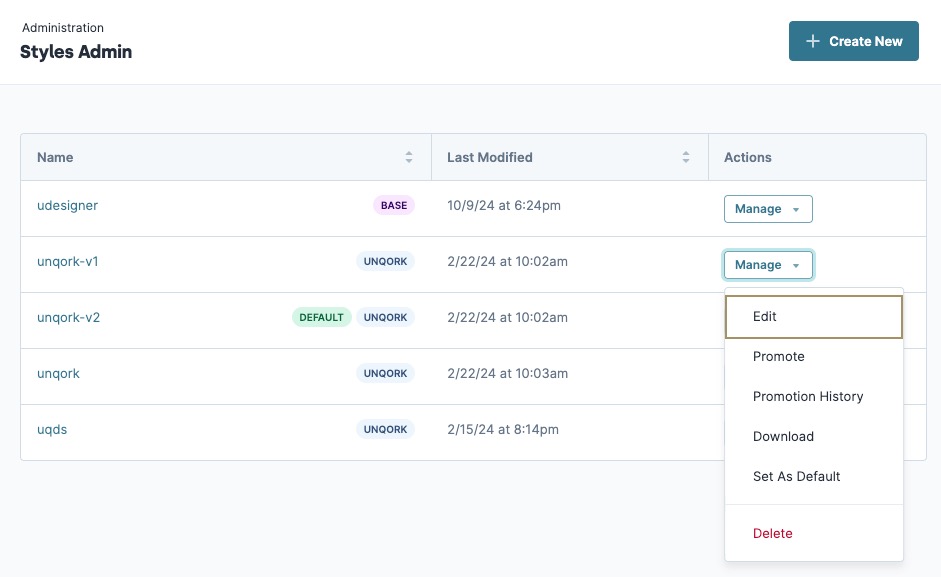
Task: Click the UNQORK badge on uqds row
Action: pos(385,429)
